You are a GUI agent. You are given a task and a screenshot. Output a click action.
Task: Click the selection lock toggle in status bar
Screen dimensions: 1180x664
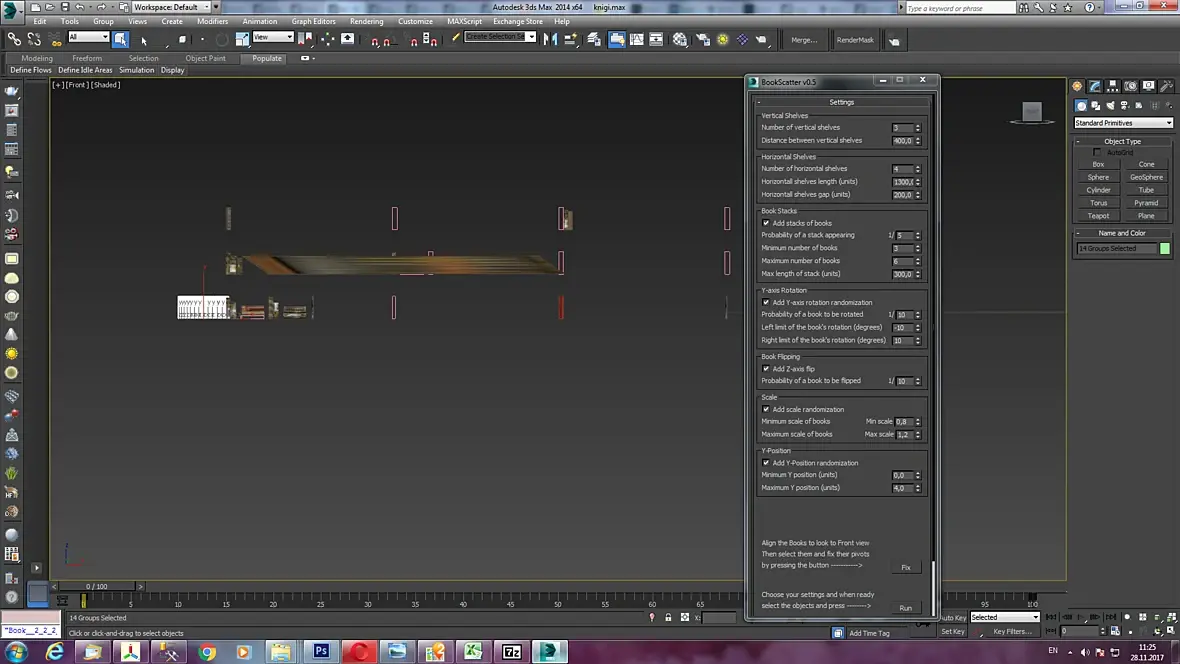coord(668,618)
